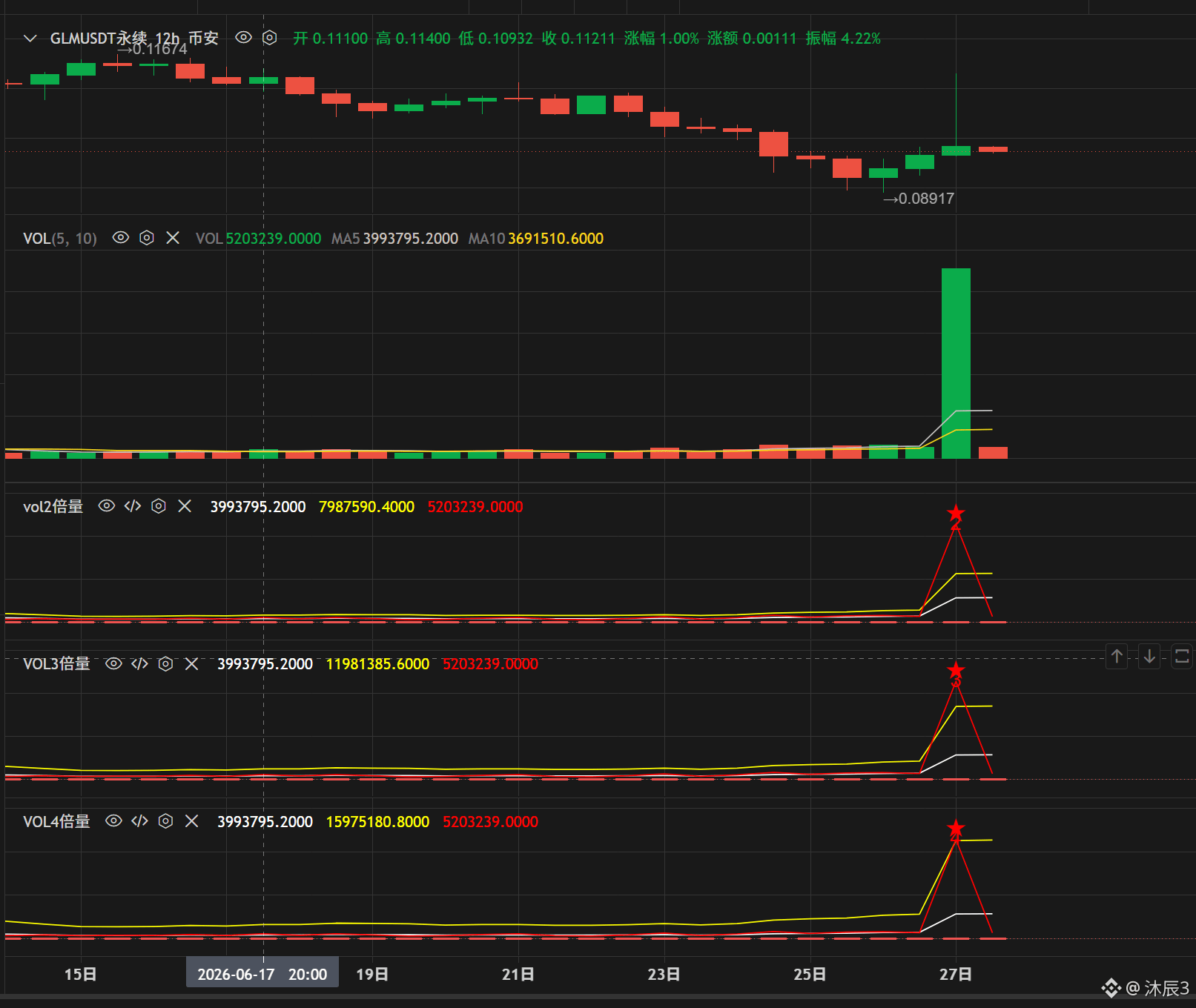
Task: Click the 21日 date on time axis
Action: 518,974
